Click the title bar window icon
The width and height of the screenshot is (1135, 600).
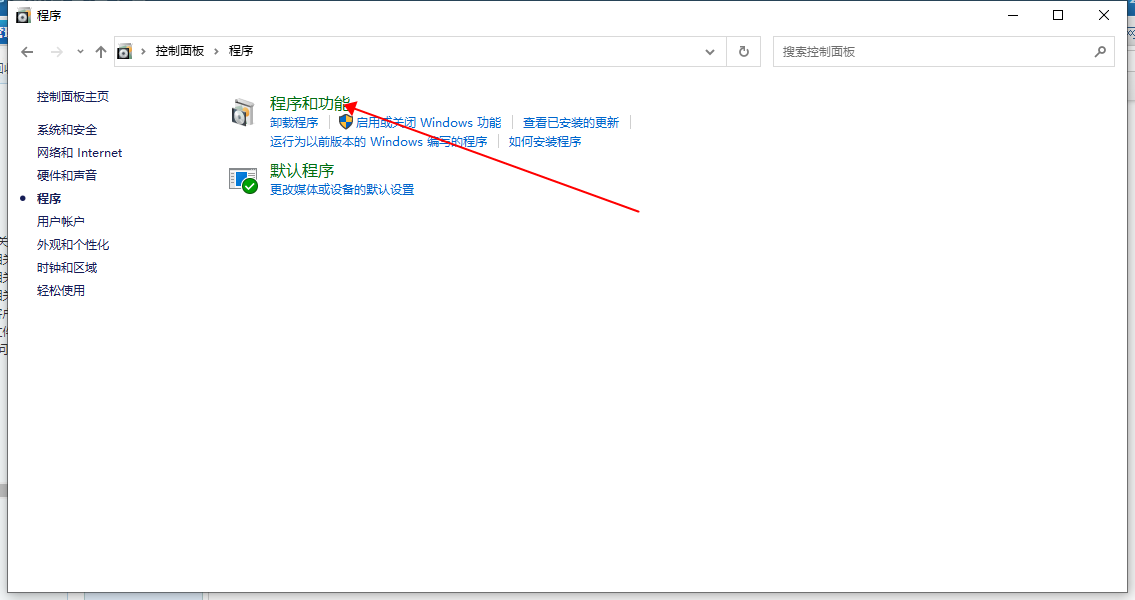[23, 15]
